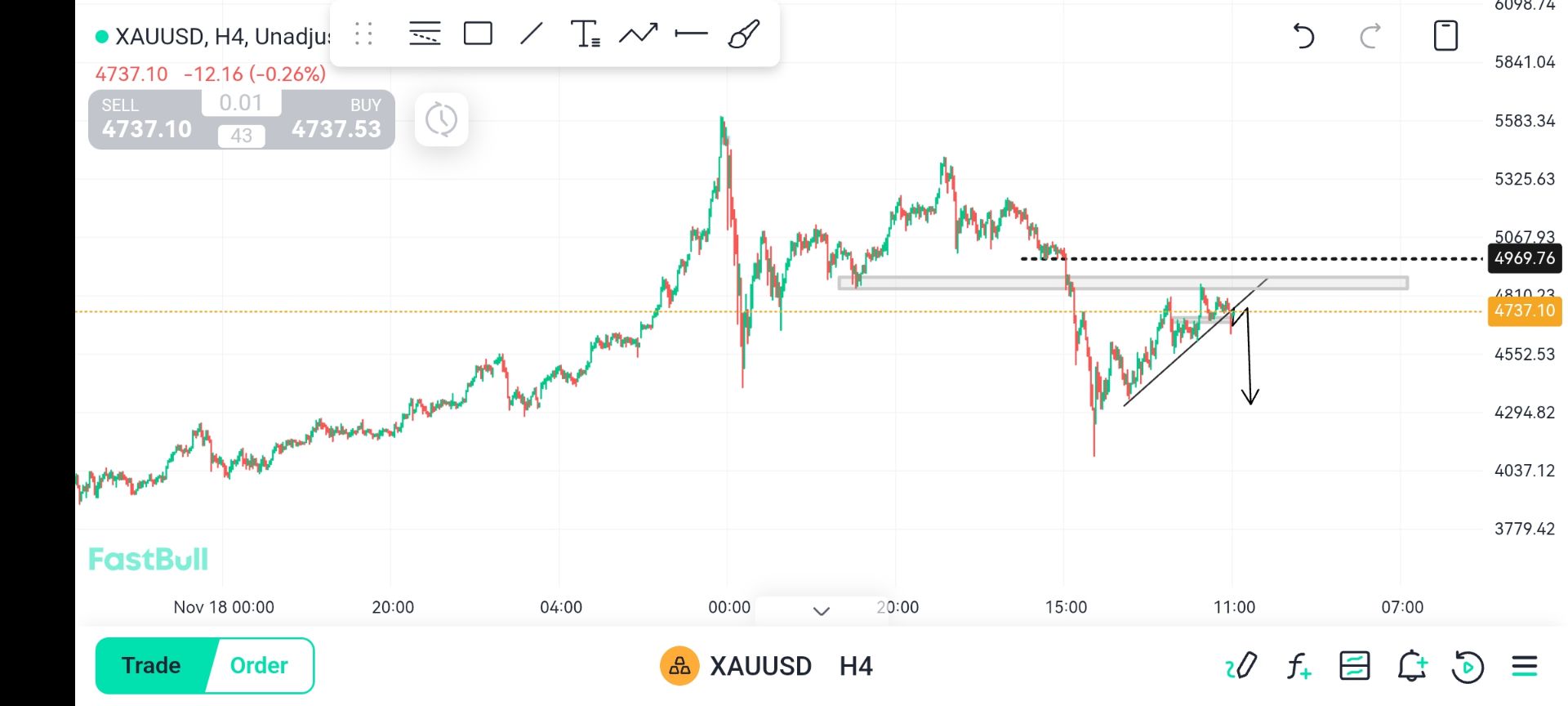
Task: Expand the chevron below the chart
Action: (822, 610)
